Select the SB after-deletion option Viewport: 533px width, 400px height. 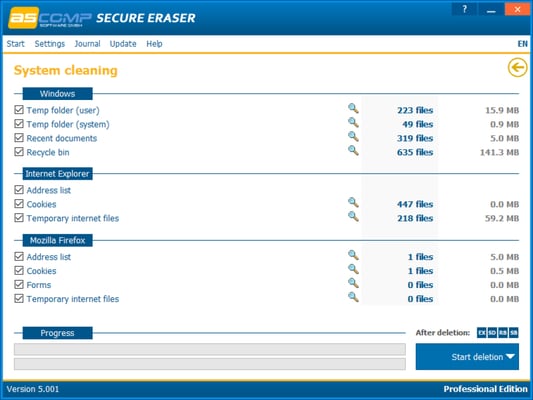tap(514, 333)
